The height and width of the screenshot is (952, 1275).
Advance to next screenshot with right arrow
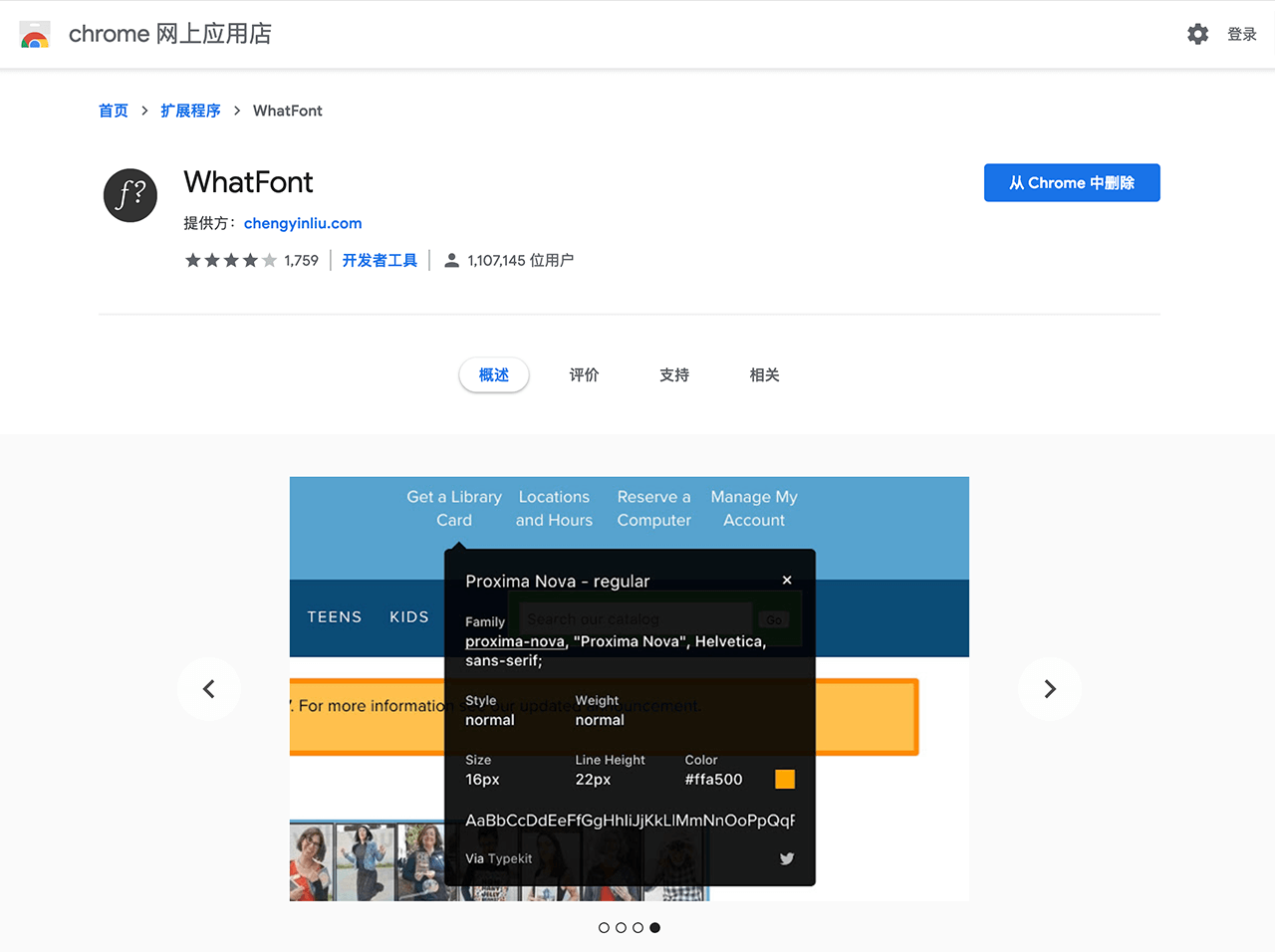click(1049, 689)
